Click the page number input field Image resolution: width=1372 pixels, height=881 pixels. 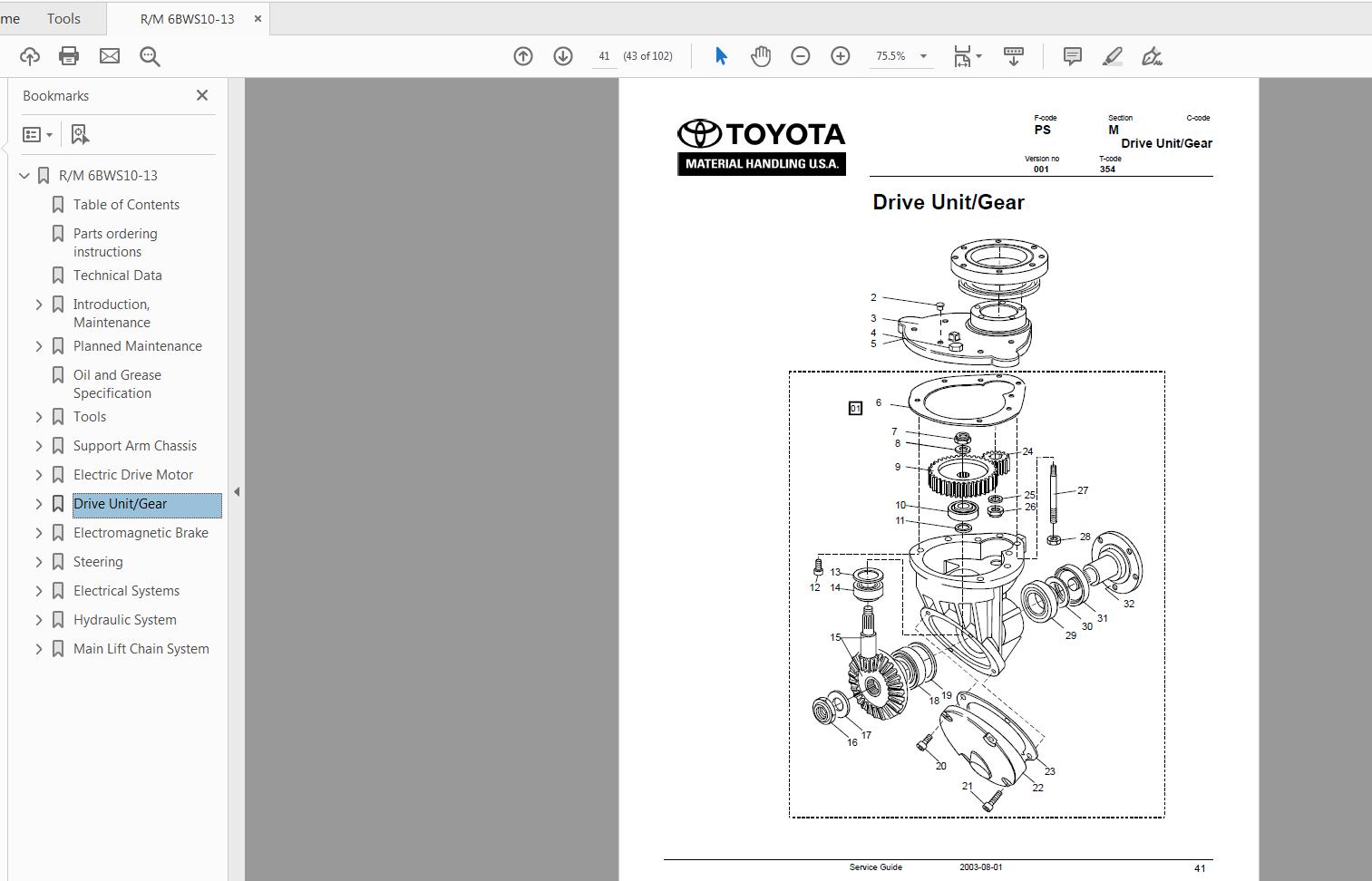coord(603,55)
